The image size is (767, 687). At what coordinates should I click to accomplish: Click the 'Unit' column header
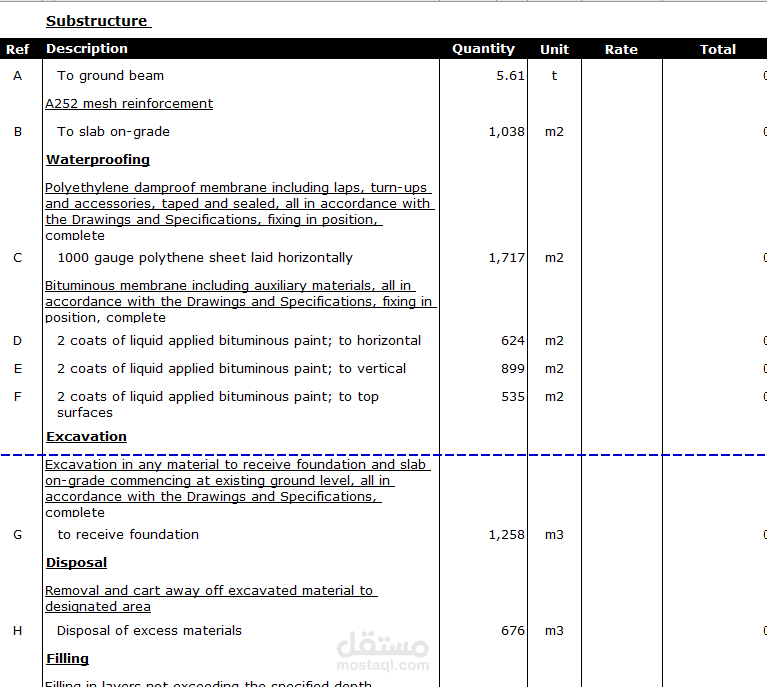pyautogui.click(x=554, y=49)
